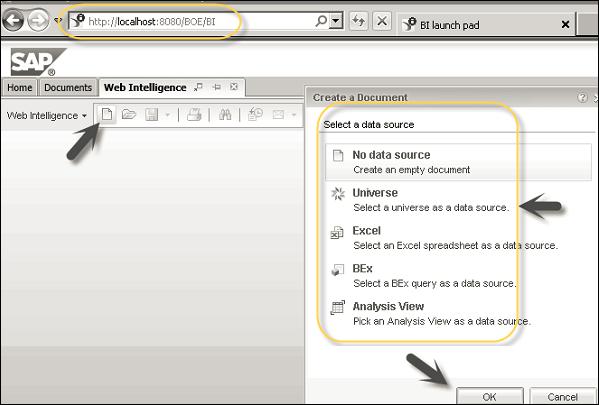Click the browser Forward button

click(x=38, y=21)
